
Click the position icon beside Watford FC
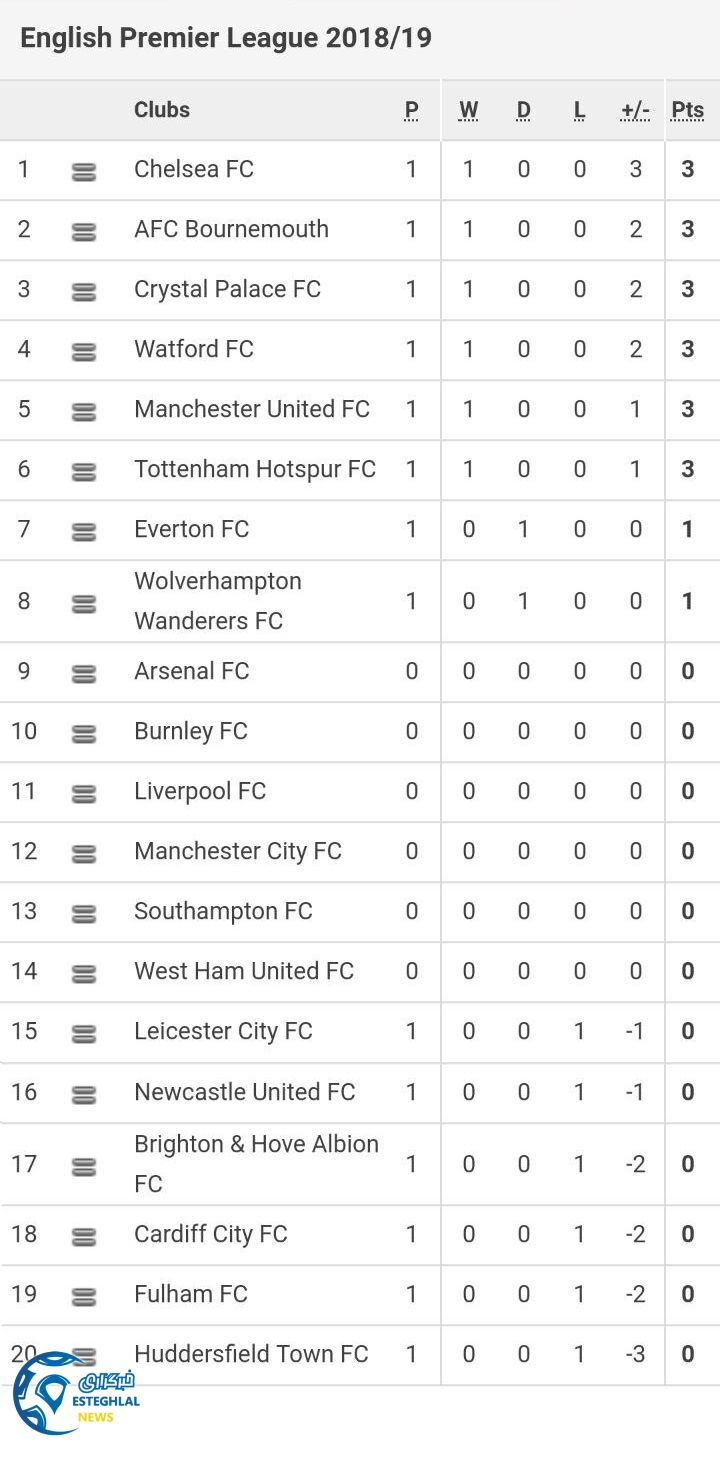(84, 352)
